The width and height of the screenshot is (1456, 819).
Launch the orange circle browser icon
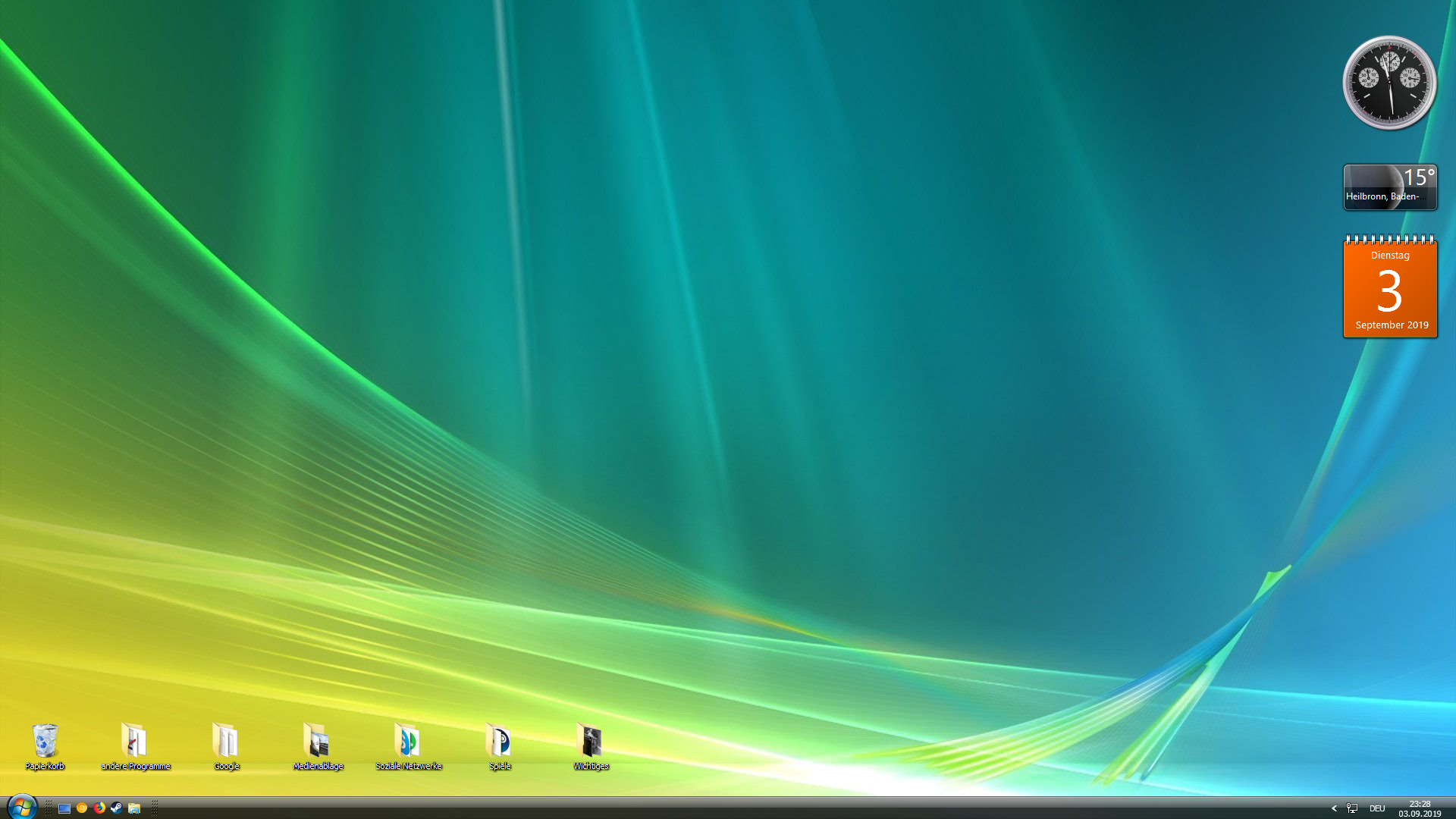(x=82, y=808)
